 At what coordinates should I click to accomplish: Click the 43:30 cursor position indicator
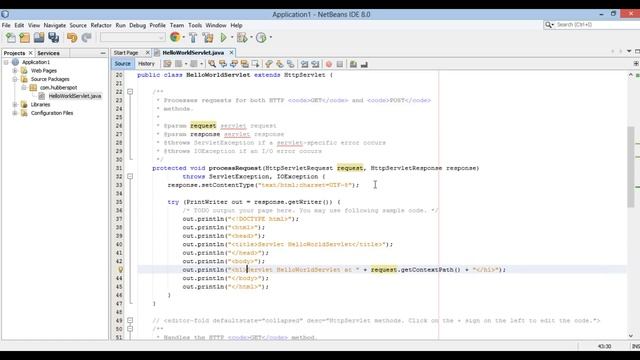(604, 346)
